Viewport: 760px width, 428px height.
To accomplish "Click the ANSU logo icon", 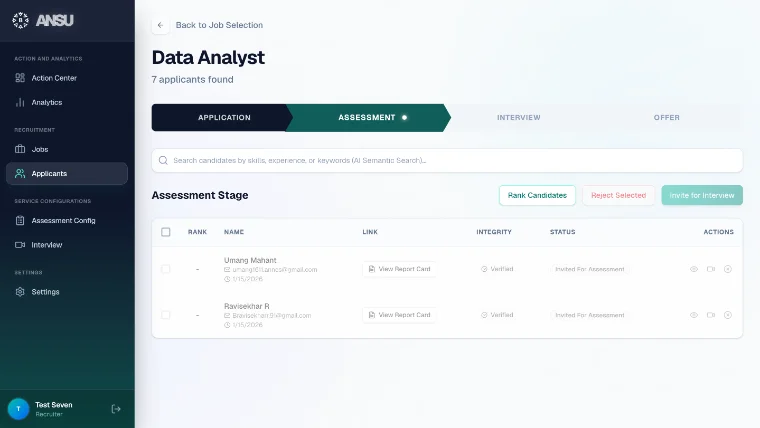I will (20, 20).
